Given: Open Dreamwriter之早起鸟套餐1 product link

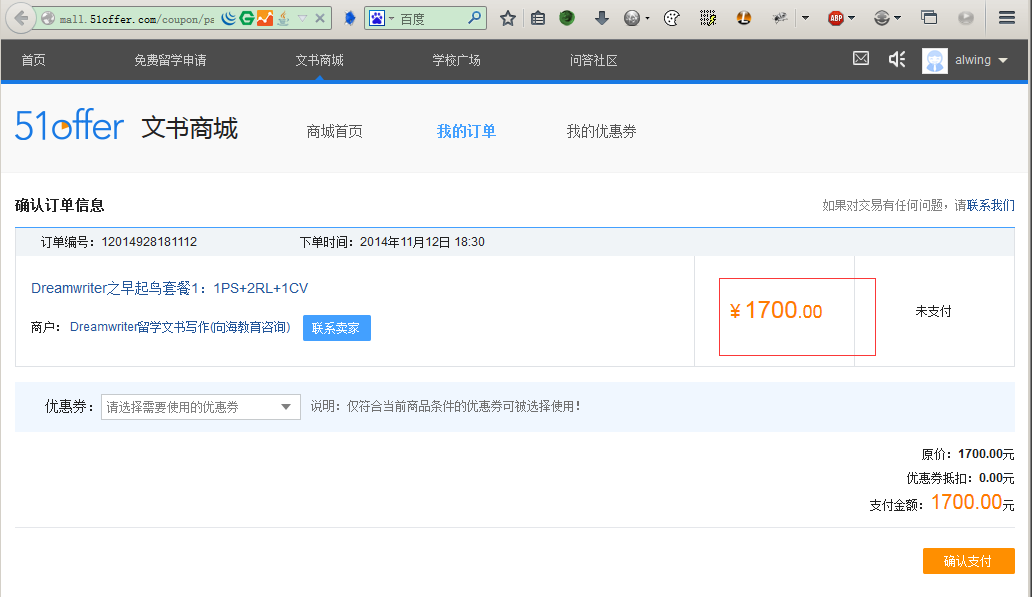Looking at the screenshot, I should 170,288.
